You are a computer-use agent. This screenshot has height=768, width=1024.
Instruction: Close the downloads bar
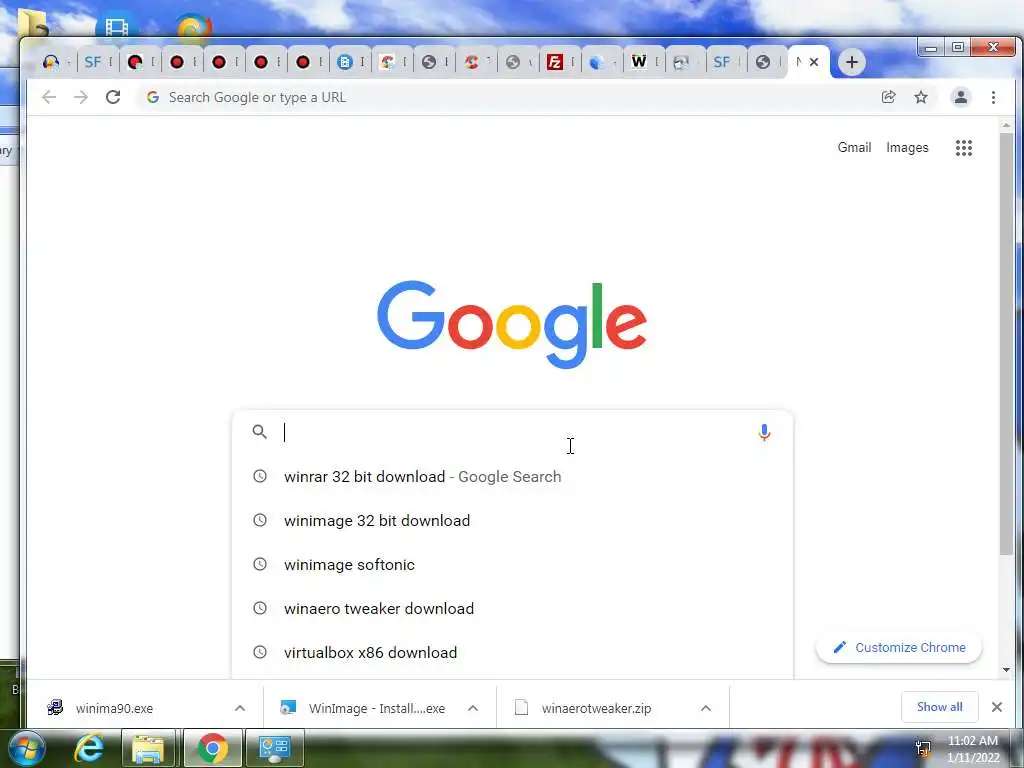coord(997,707)
